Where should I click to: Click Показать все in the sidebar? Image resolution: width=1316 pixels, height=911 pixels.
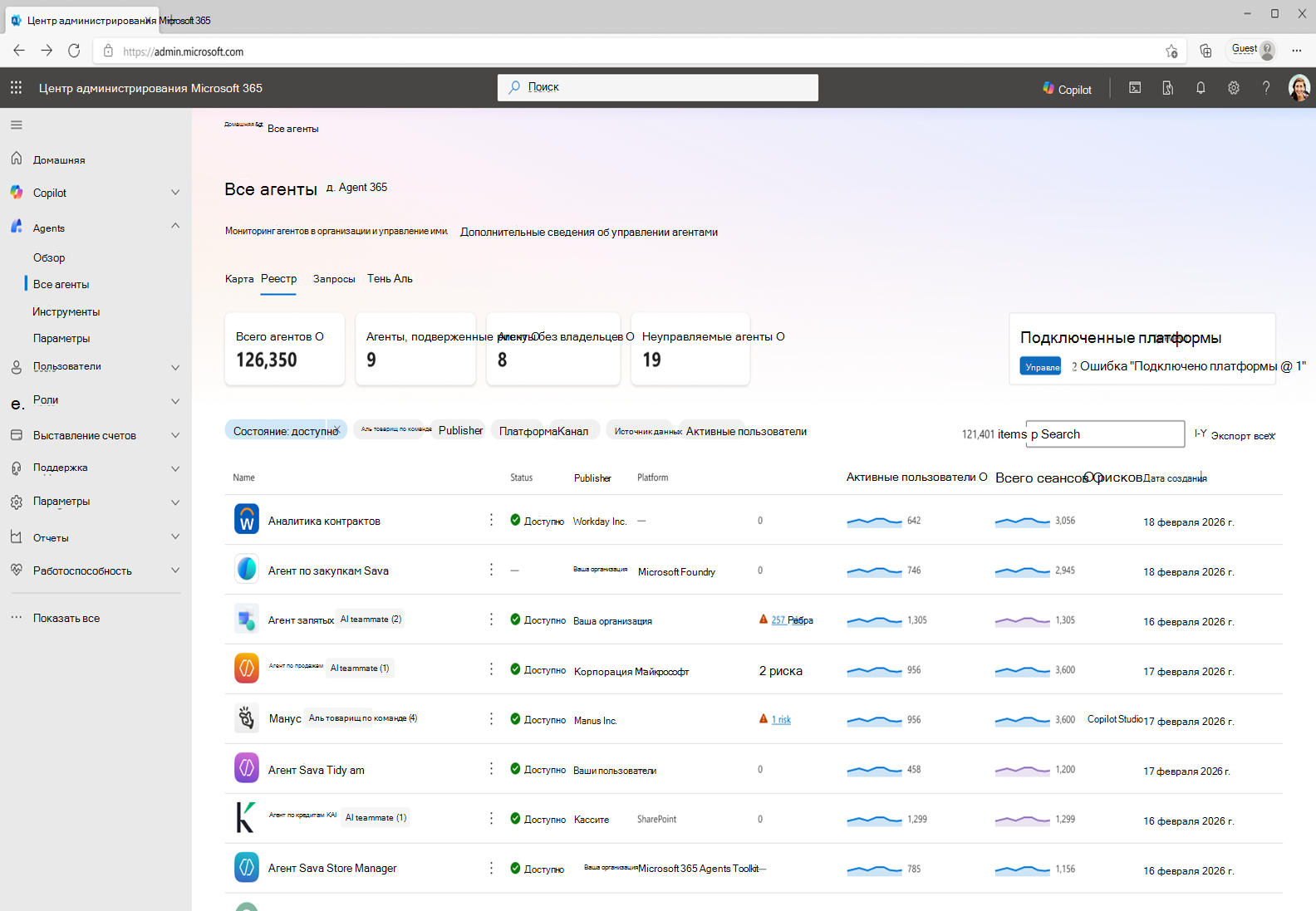point(66,618)
